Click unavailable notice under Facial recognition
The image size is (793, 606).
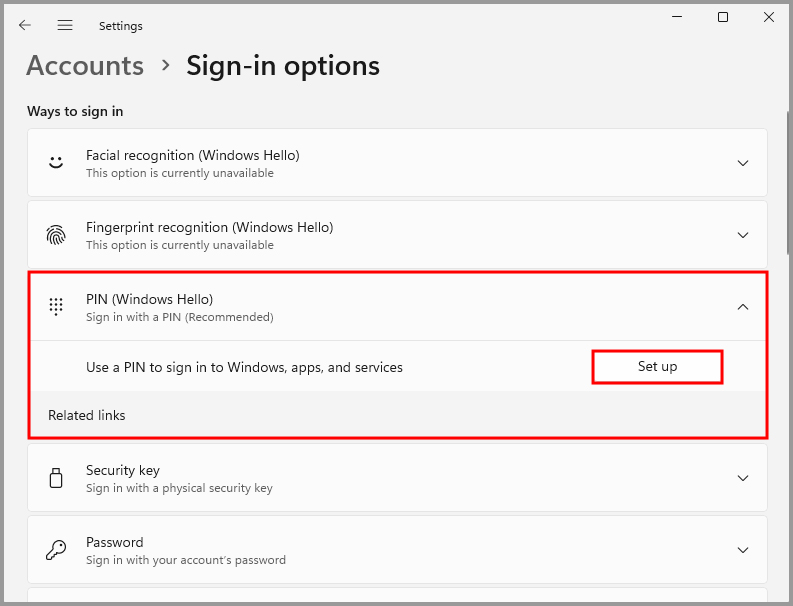point(180,173)
